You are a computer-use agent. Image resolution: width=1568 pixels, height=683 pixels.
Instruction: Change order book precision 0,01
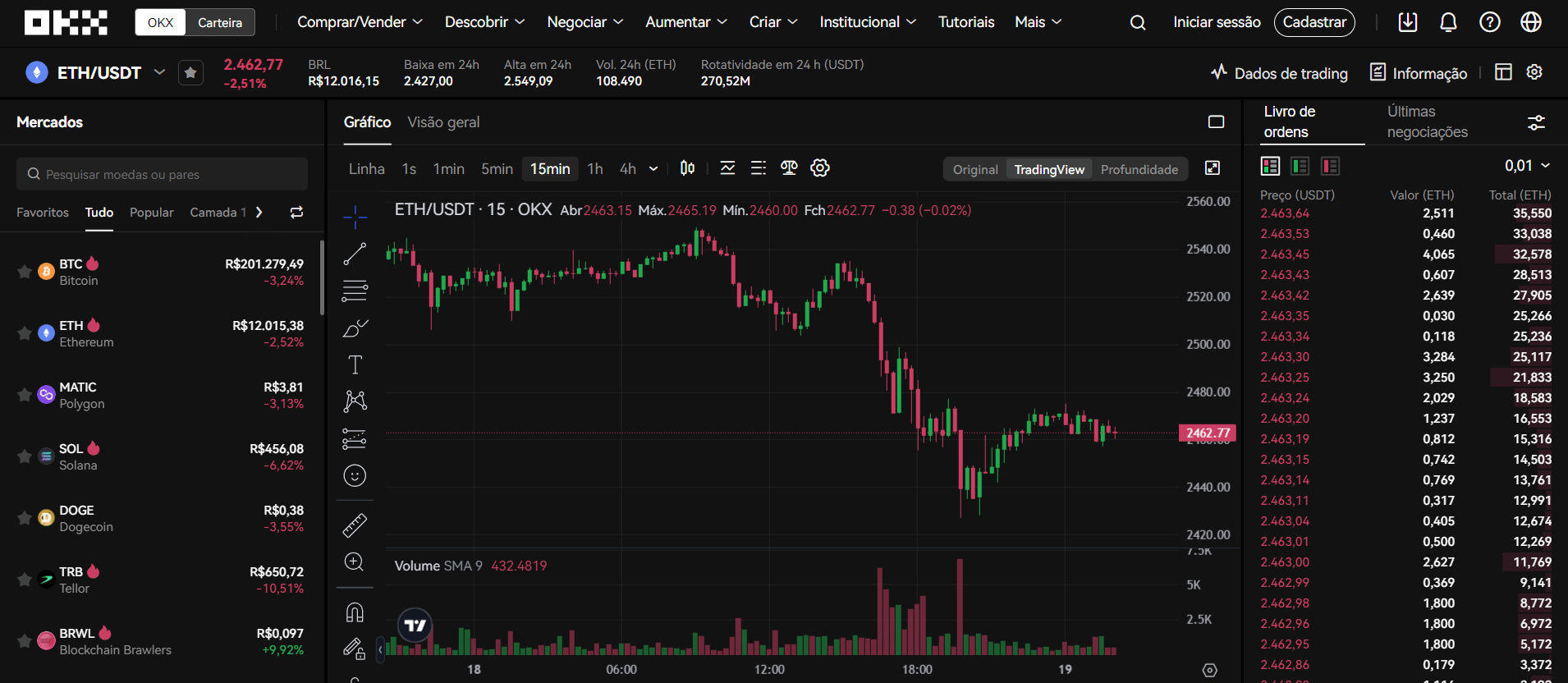1527,166
